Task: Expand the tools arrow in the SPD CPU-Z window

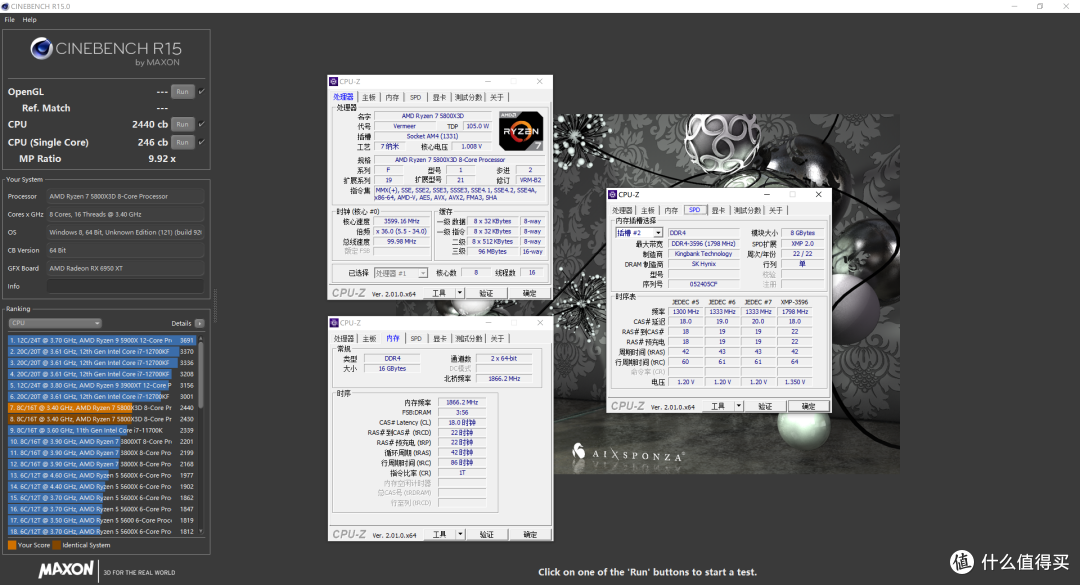Action: point(738,406)
